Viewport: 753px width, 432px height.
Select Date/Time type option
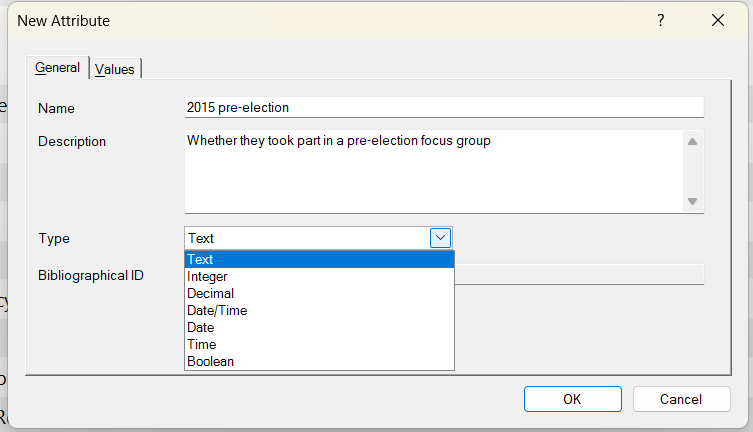click(319, 310)
